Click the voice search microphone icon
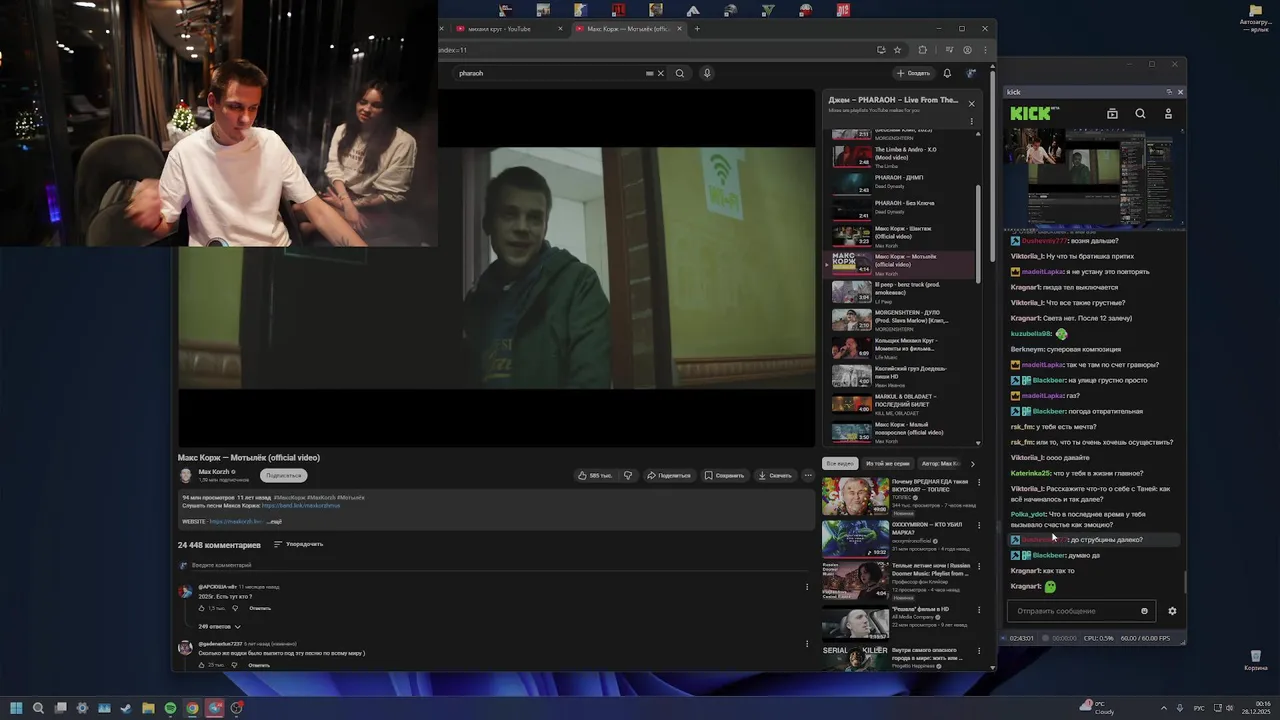 tap(707, 73)
